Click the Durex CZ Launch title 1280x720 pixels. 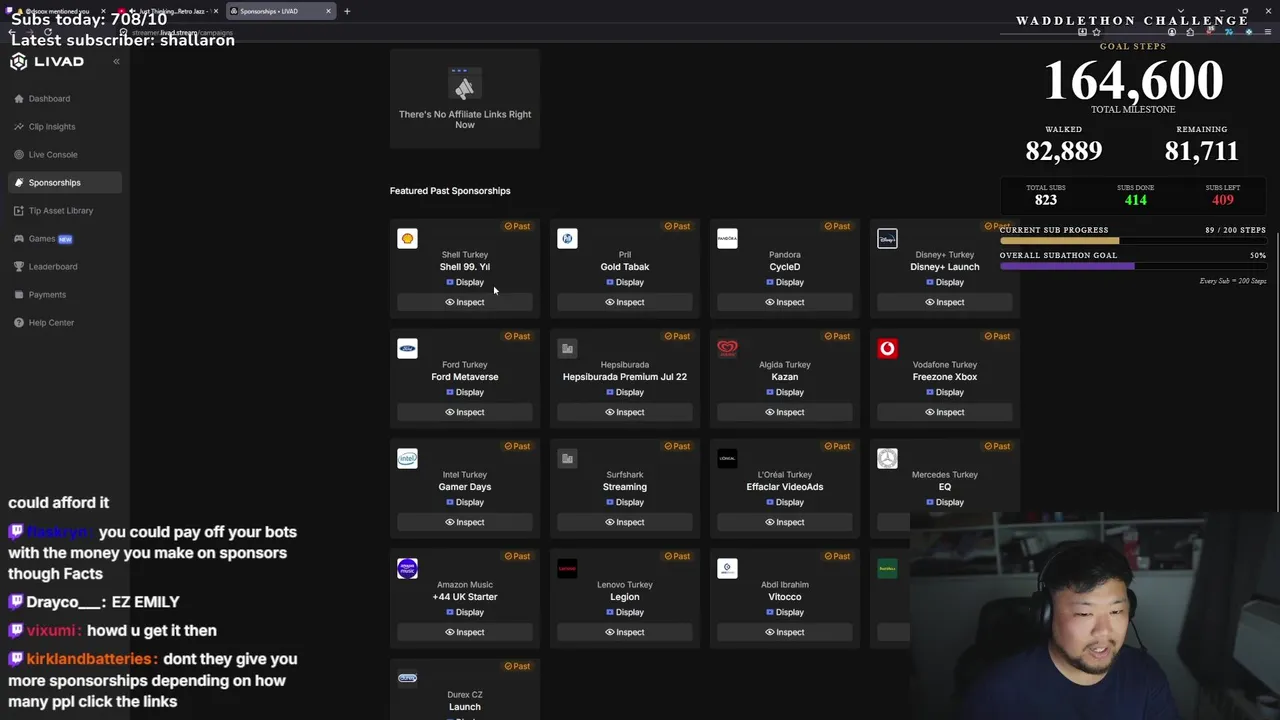pyautogui.click(x=465, y=707)
